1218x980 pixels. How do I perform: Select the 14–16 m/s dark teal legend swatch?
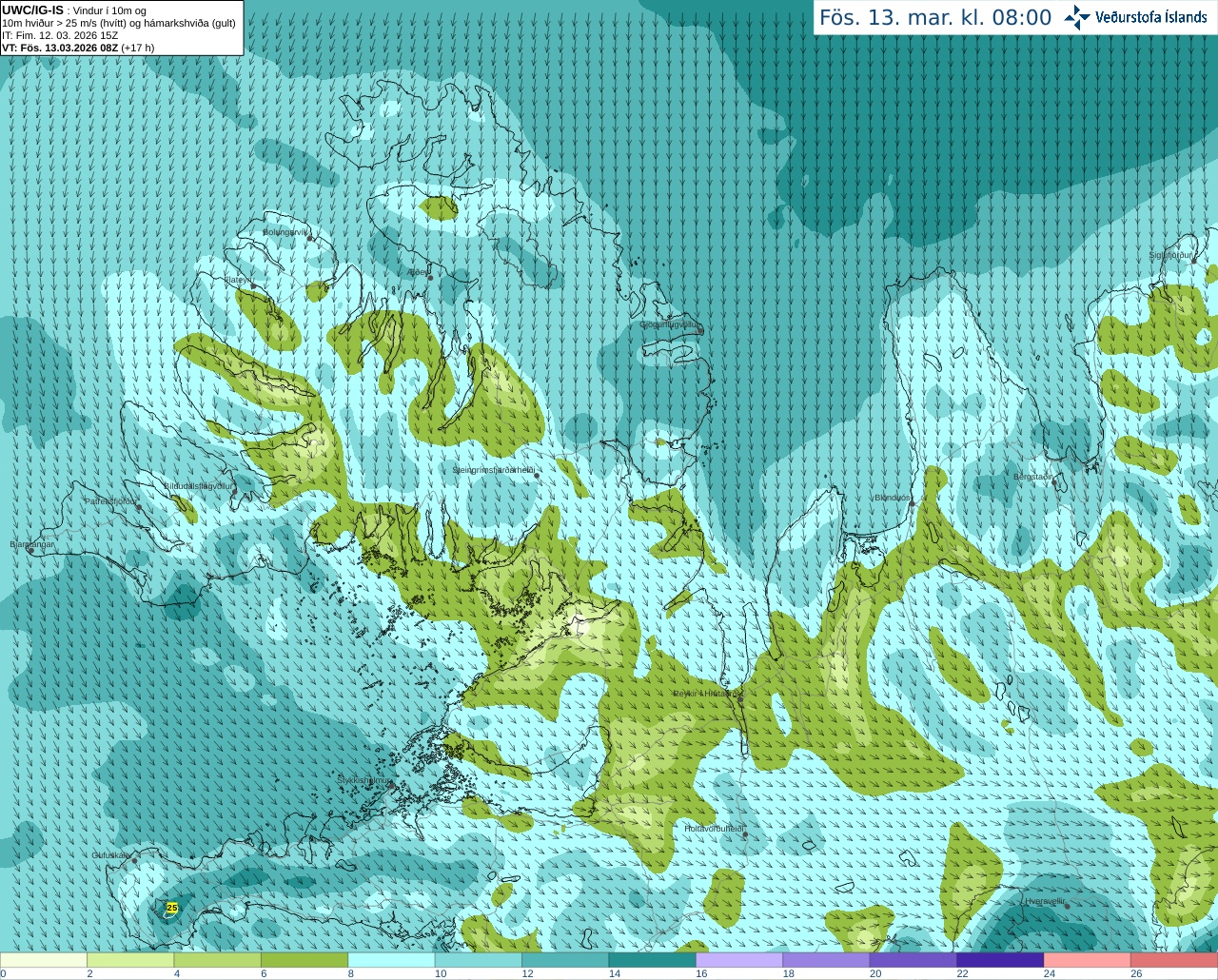point(653,960)
